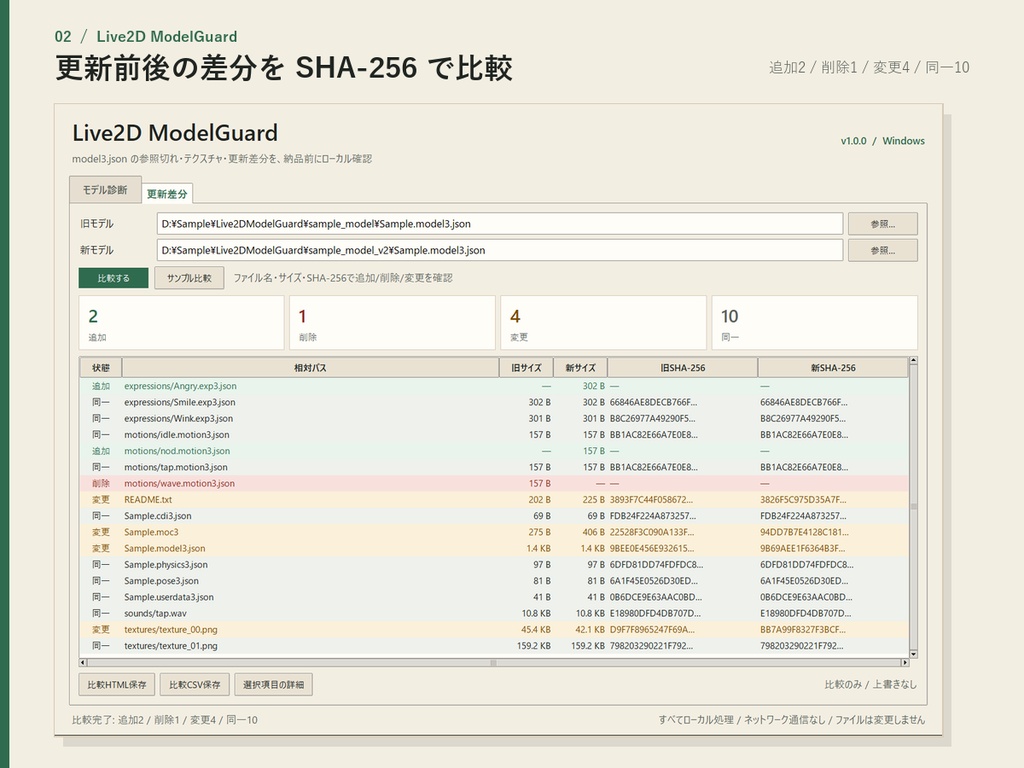Select row expressions/Angry.exp3.json
The width and height of the screenshot is (1024, 768).
click(494, 386)
